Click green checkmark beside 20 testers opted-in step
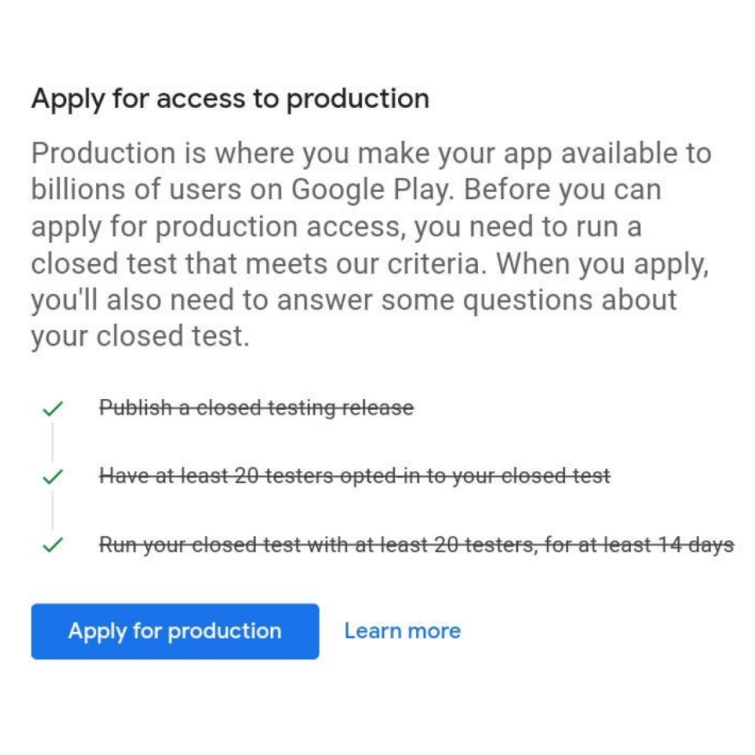Image resolution: width=755 pixels, height=755 pixels. (x=52, y=477)
